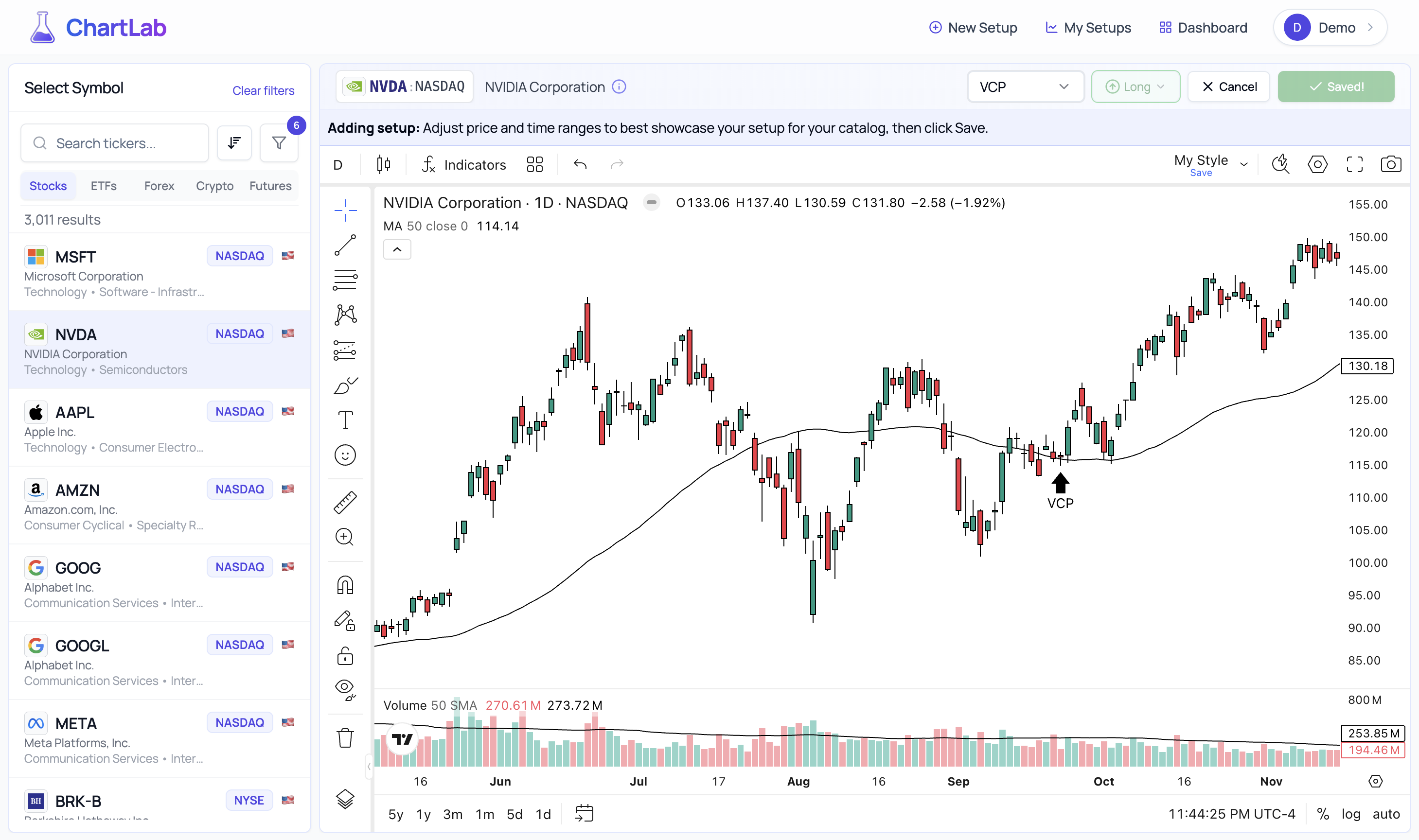Toggle log scale mode
This screenshot has width=1419, height=840.
(x=1350, y=814)
